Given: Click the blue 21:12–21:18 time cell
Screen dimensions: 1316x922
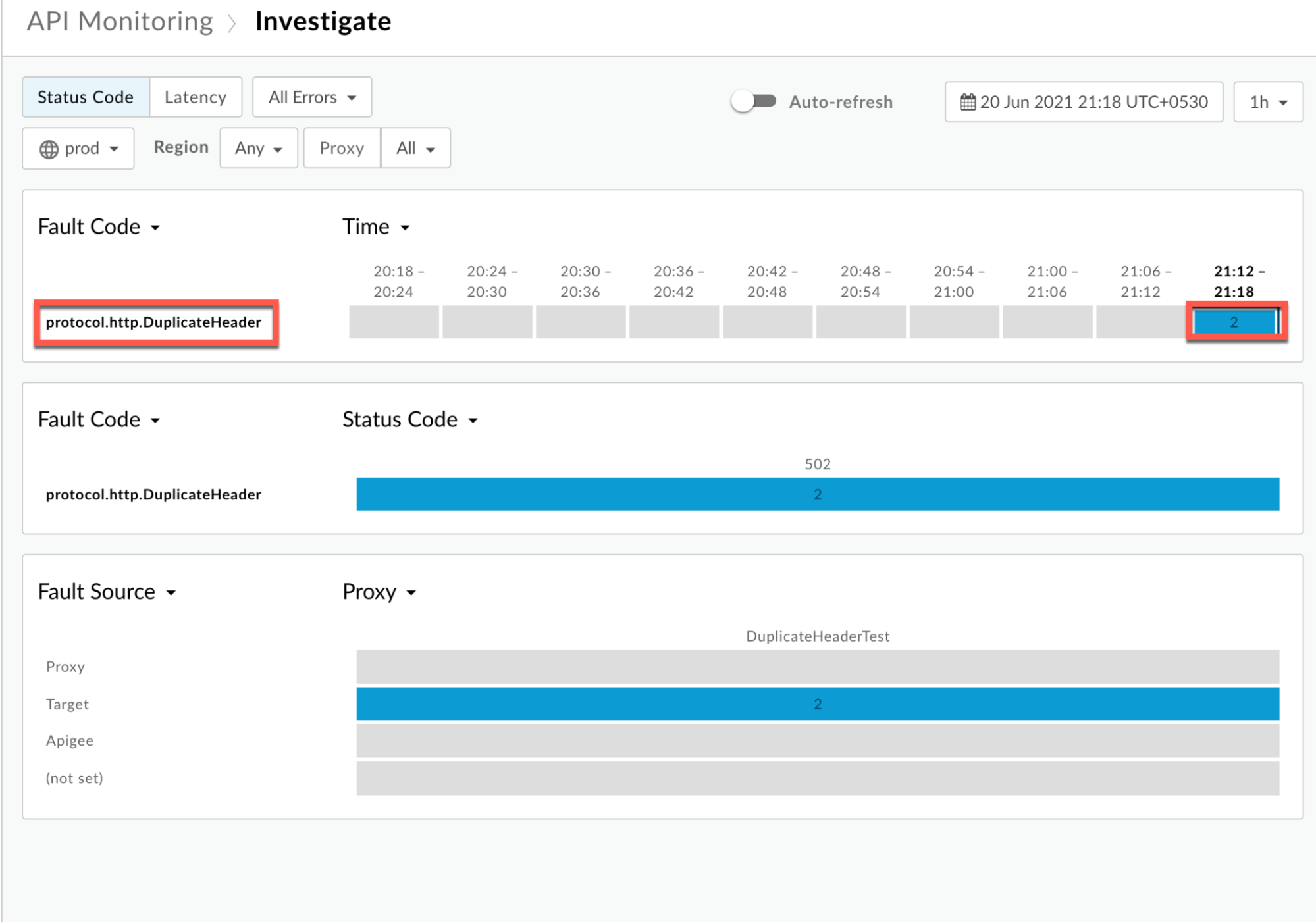Looking at the screenshot, I should click(x=1234, y=322).
